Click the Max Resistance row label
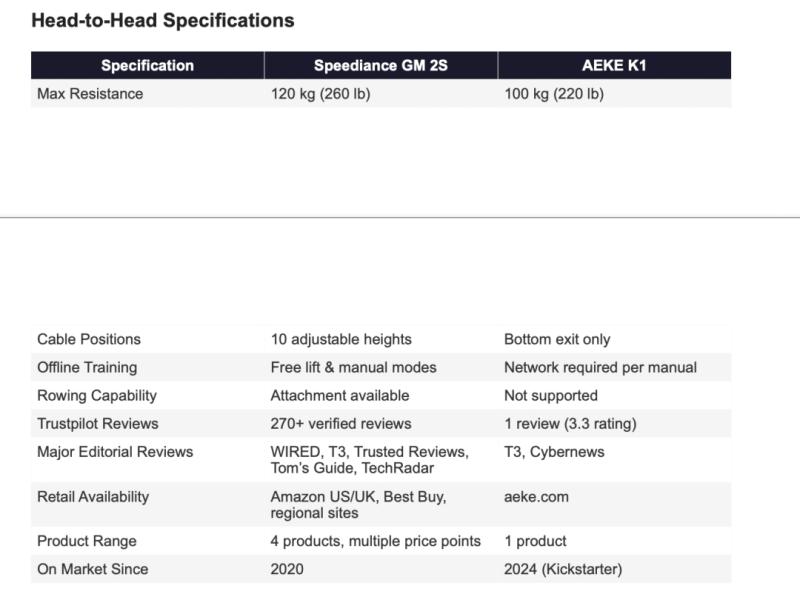 pos(90,94)
